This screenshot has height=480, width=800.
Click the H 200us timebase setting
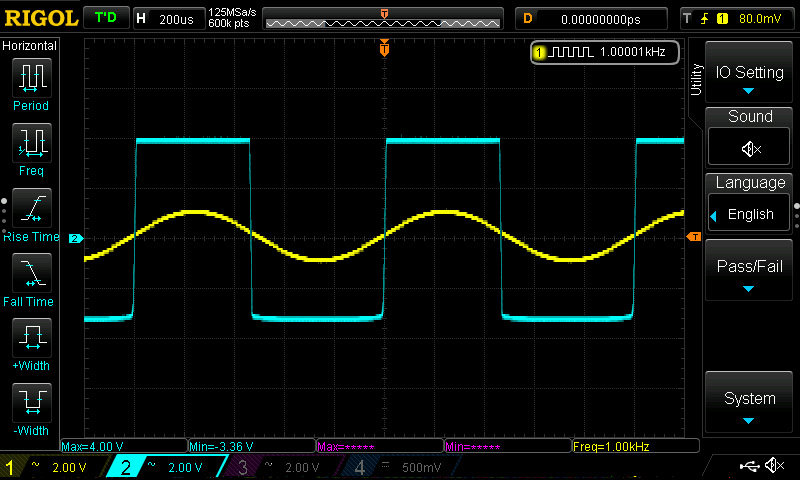point(167,19)
